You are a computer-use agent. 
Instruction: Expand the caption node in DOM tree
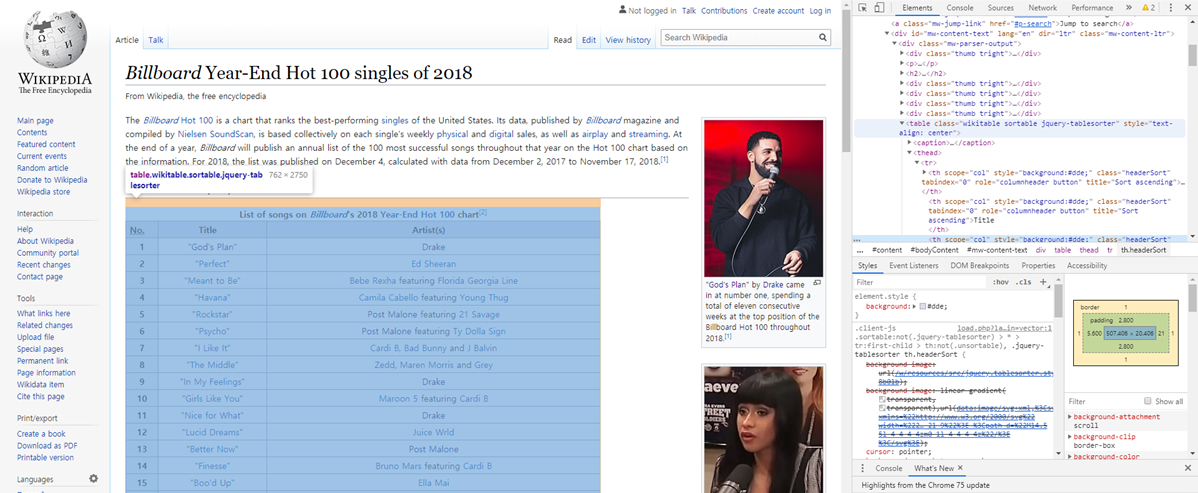click(909, 143)
